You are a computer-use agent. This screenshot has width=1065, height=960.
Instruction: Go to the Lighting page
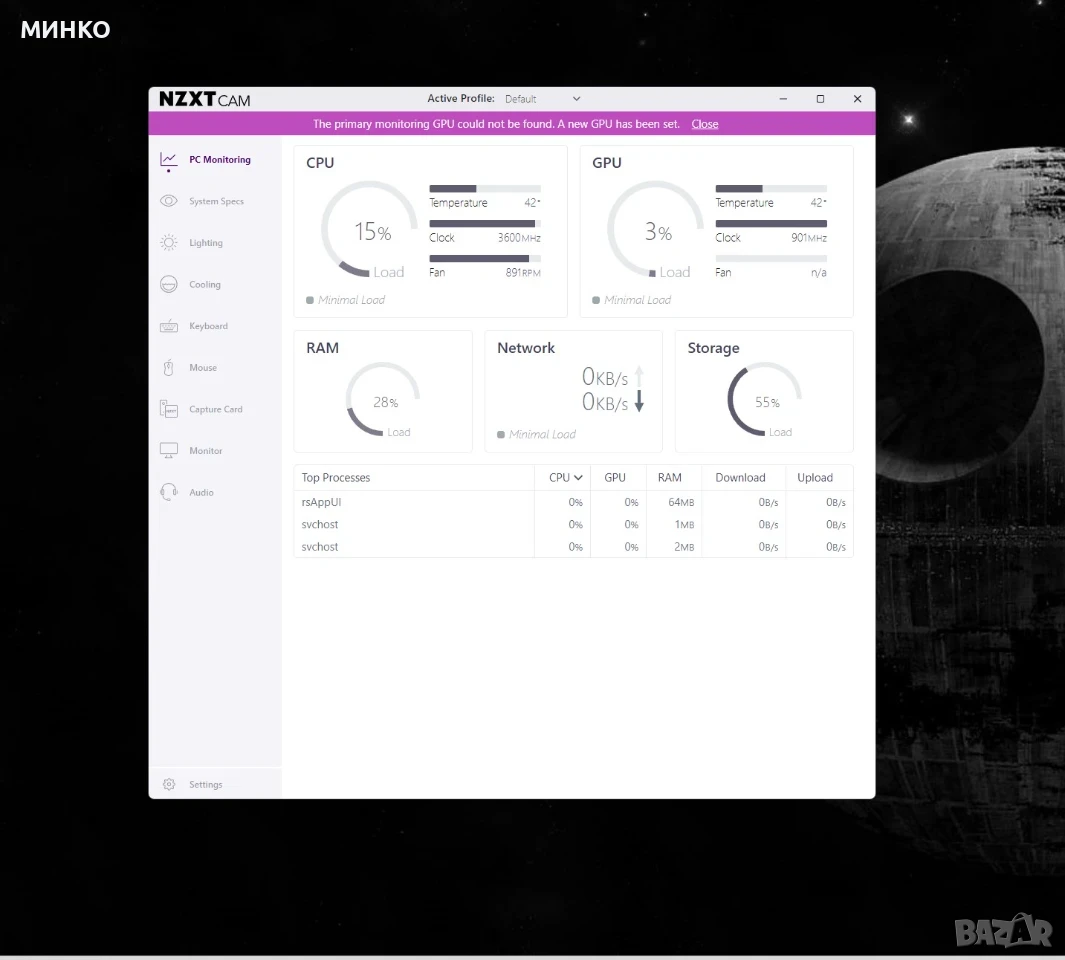point(206,243)
